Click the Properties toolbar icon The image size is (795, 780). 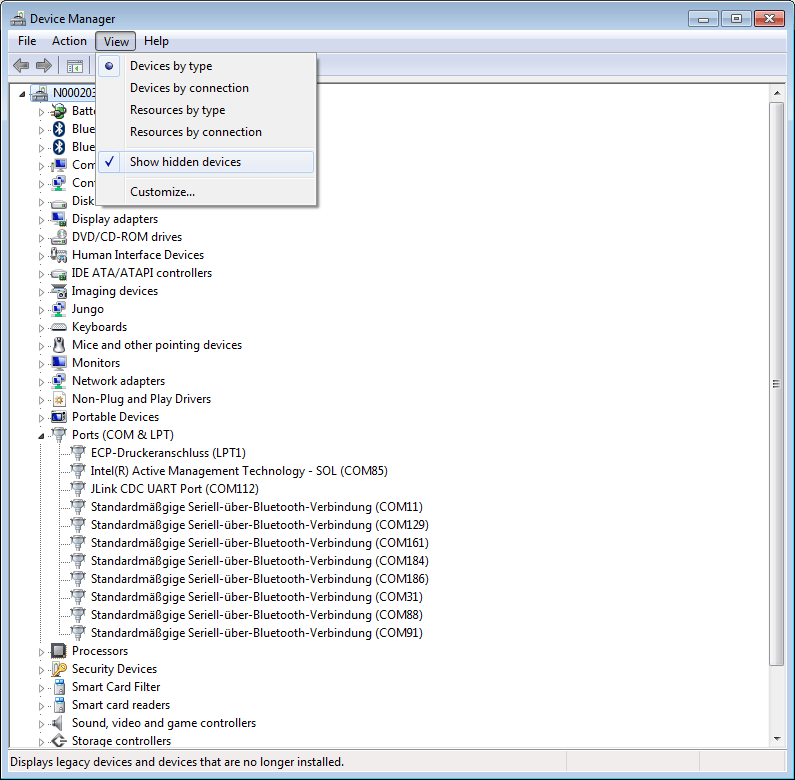click(74, 66)
